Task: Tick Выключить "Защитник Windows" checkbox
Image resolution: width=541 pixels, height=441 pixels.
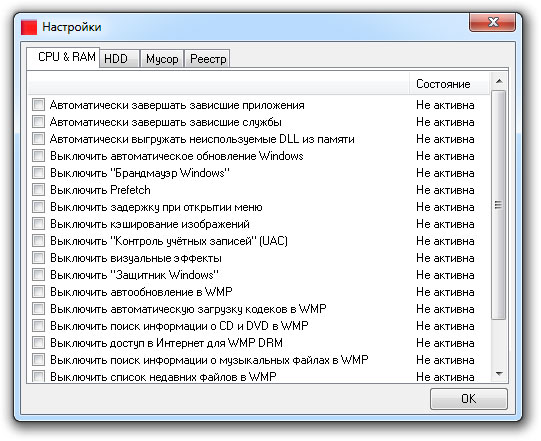Action: click(38, 274)
